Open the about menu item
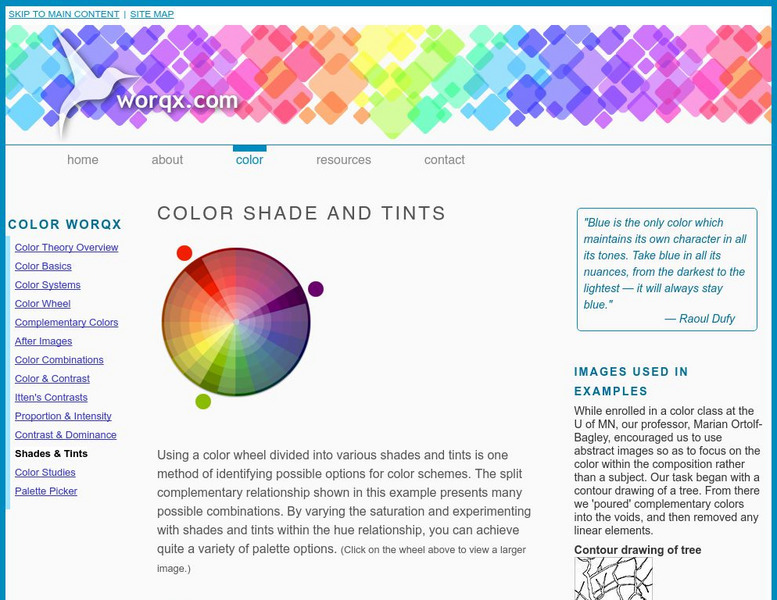Viewport: 777px width, 600px height. pyautogui.click(x=167, y=160)
